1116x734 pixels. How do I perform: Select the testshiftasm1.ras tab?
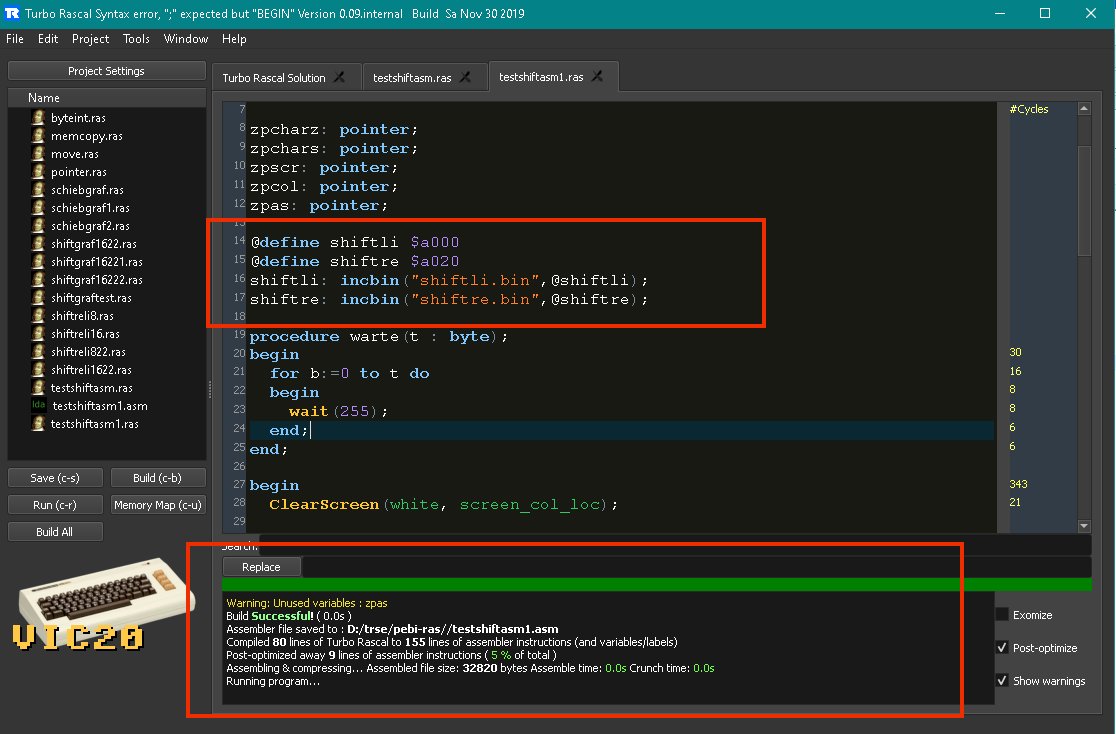tap(541, 77)
